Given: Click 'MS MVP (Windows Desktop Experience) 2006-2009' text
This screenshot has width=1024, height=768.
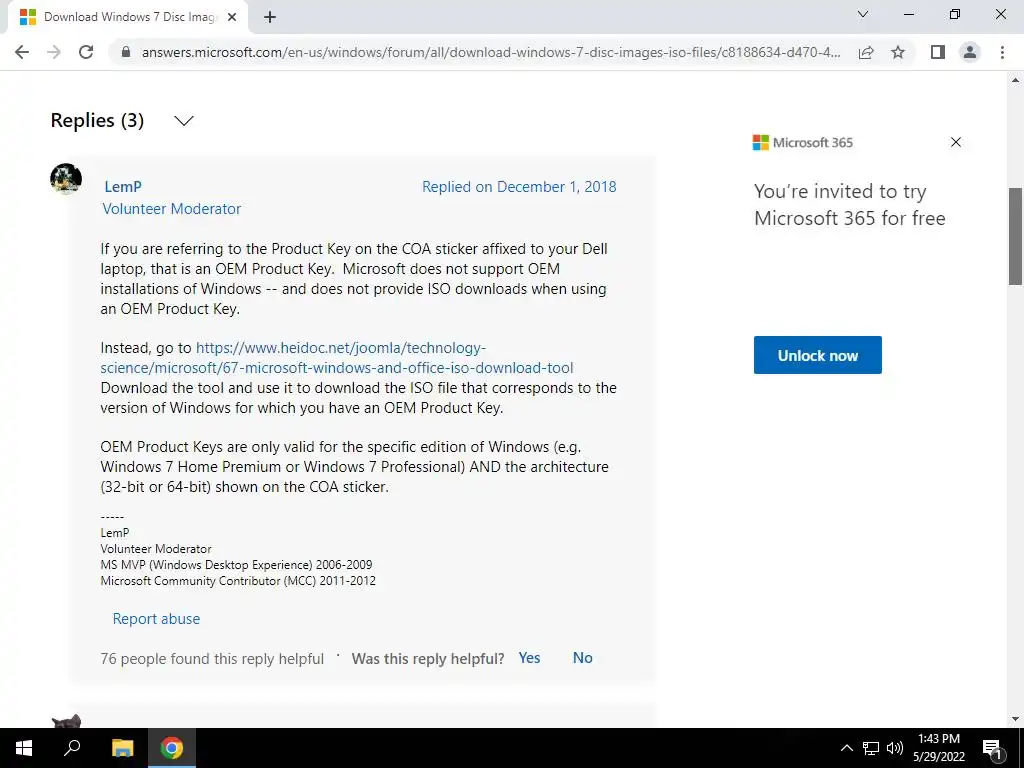Looking at the screenshot, I should [236, 565].
